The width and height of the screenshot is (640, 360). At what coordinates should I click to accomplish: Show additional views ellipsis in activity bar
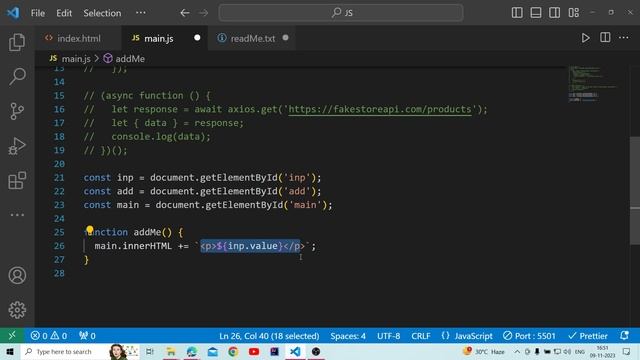[17, 215]
